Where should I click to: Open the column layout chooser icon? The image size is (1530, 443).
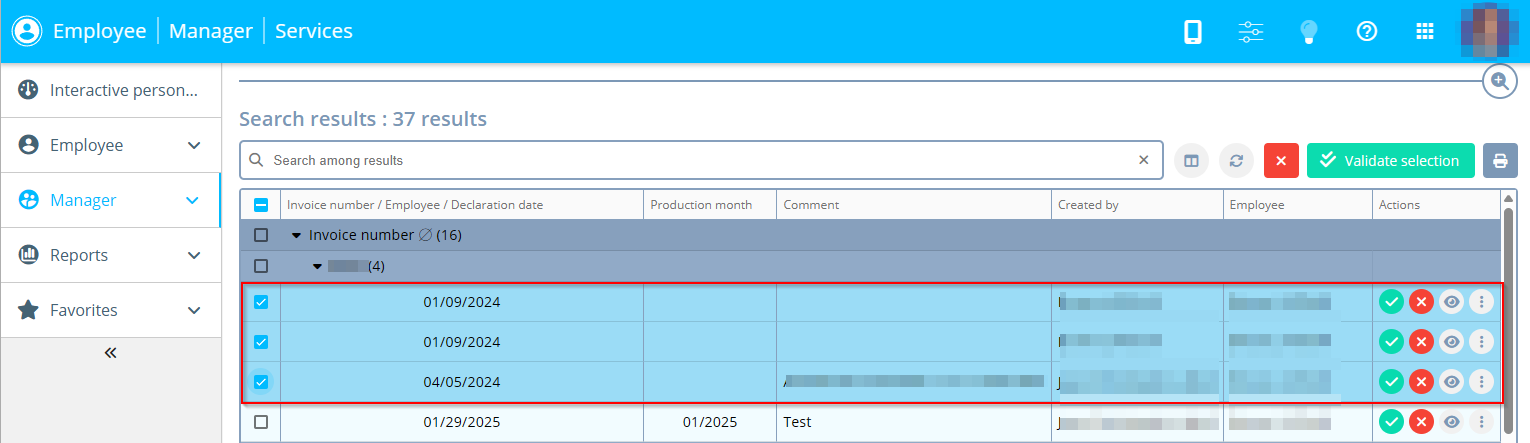point(1191,161)
